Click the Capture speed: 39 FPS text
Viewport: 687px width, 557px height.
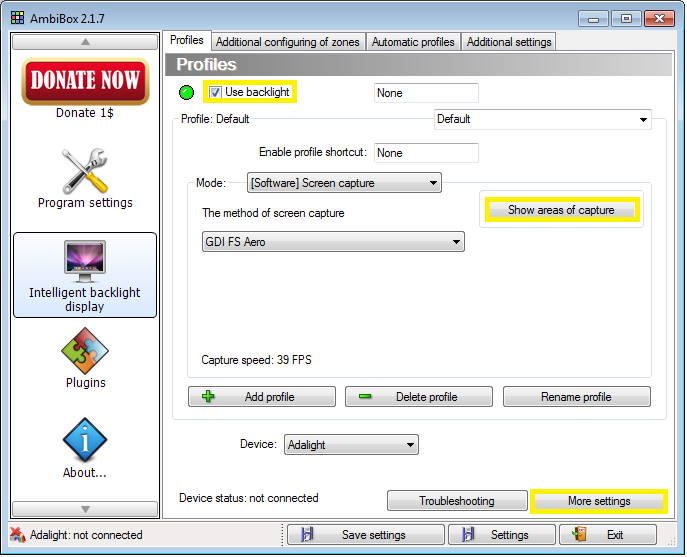[256, 360]
